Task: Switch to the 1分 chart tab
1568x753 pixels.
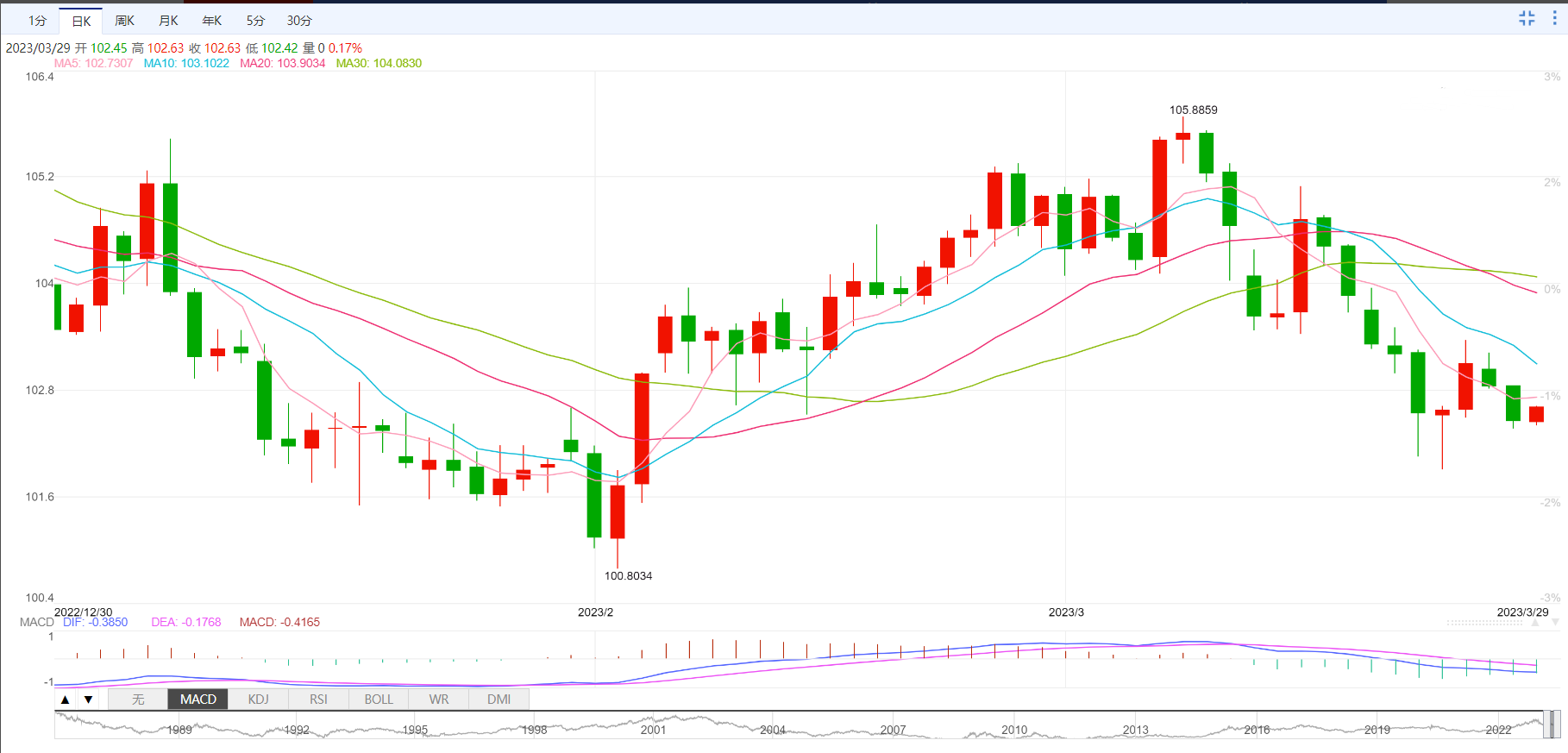Action: (x=37, y=21)
